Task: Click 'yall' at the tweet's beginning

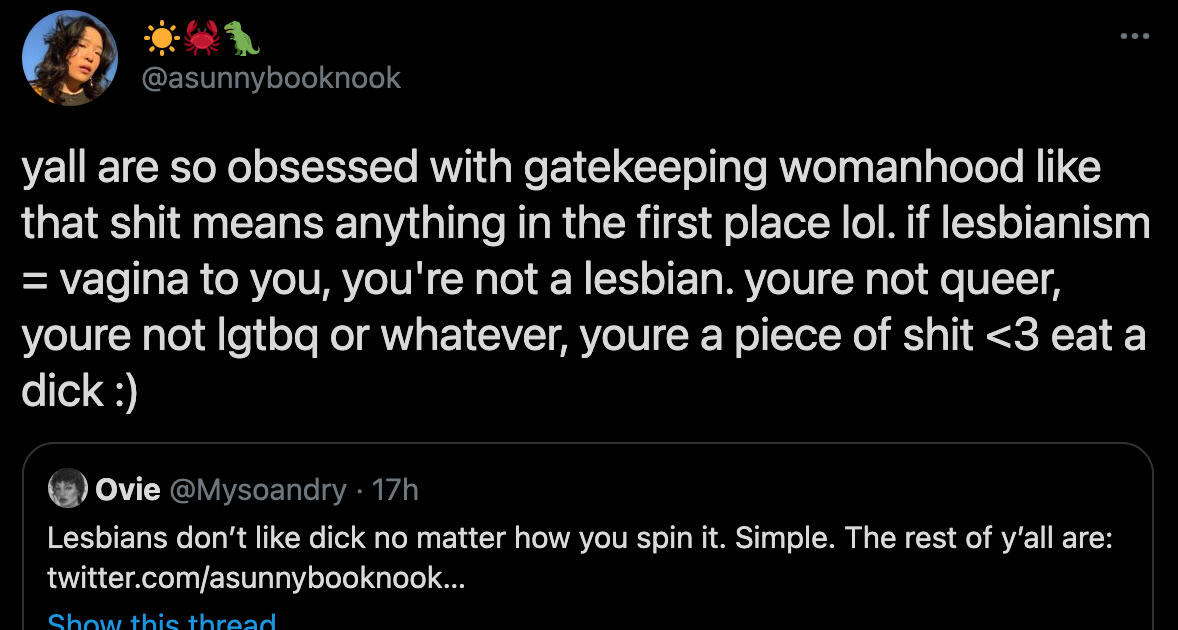Action: [x=54, y=168]
